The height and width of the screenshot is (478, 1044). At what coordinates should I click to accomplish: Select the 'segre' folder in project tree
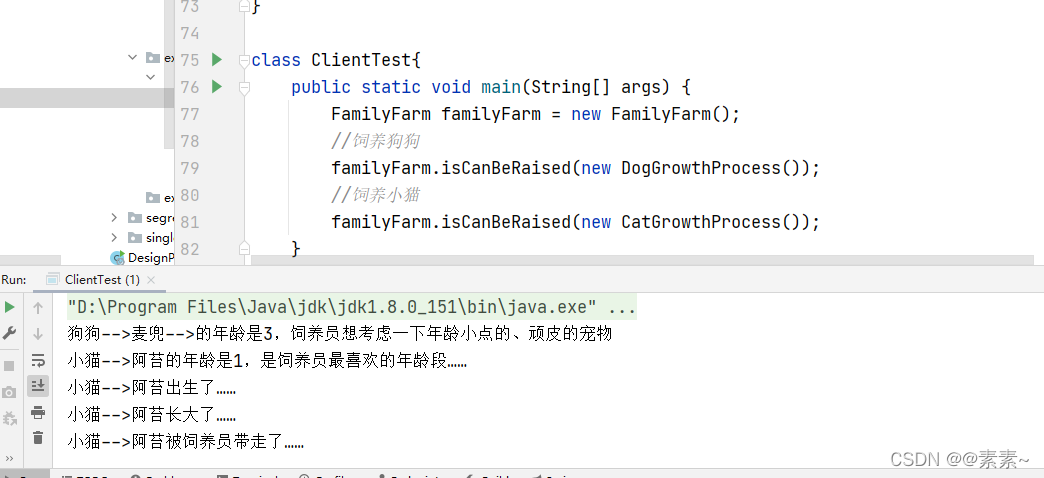click(150, 218)
